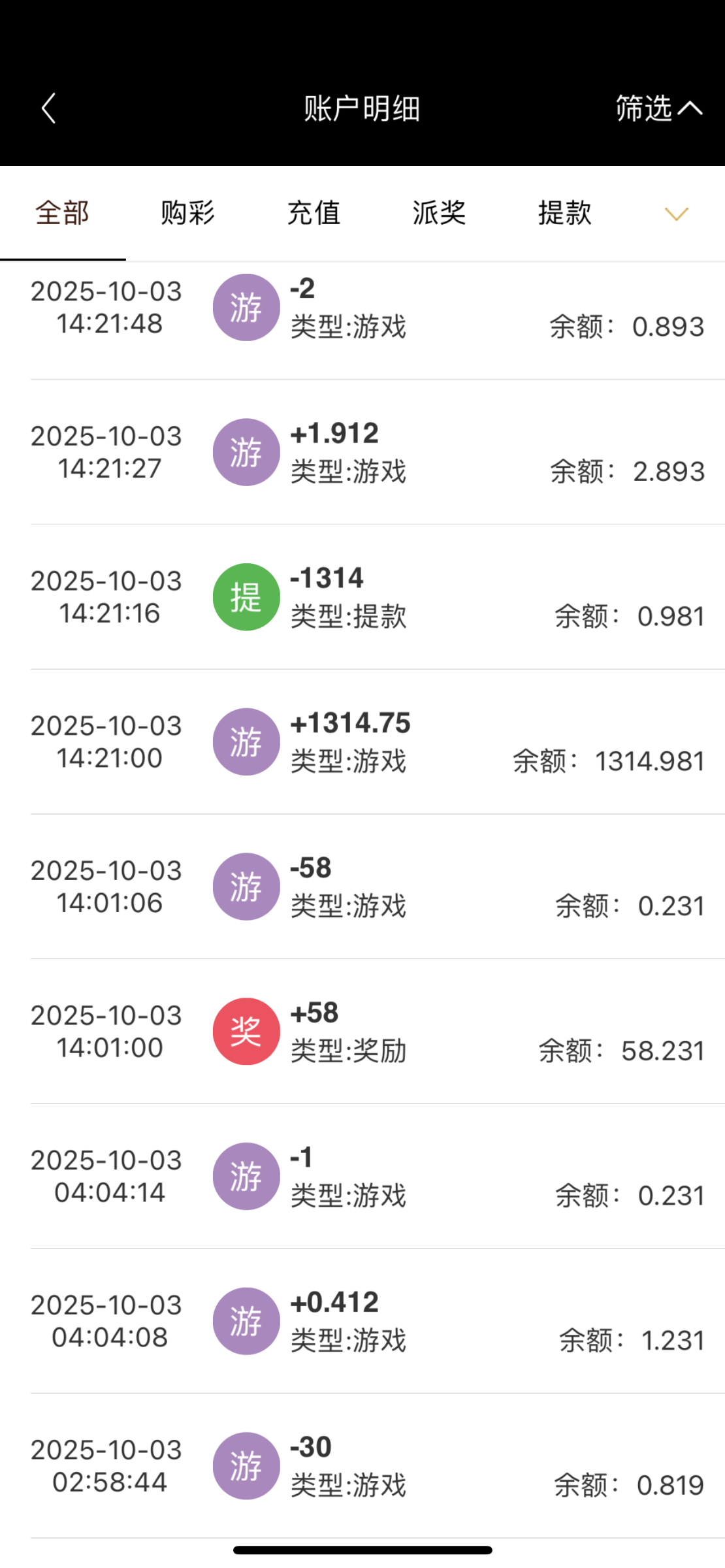This screenshot has height=1568, width=725.
Task: Tap the 游 icon beside +1314.75
Action: tap(246, 742)
